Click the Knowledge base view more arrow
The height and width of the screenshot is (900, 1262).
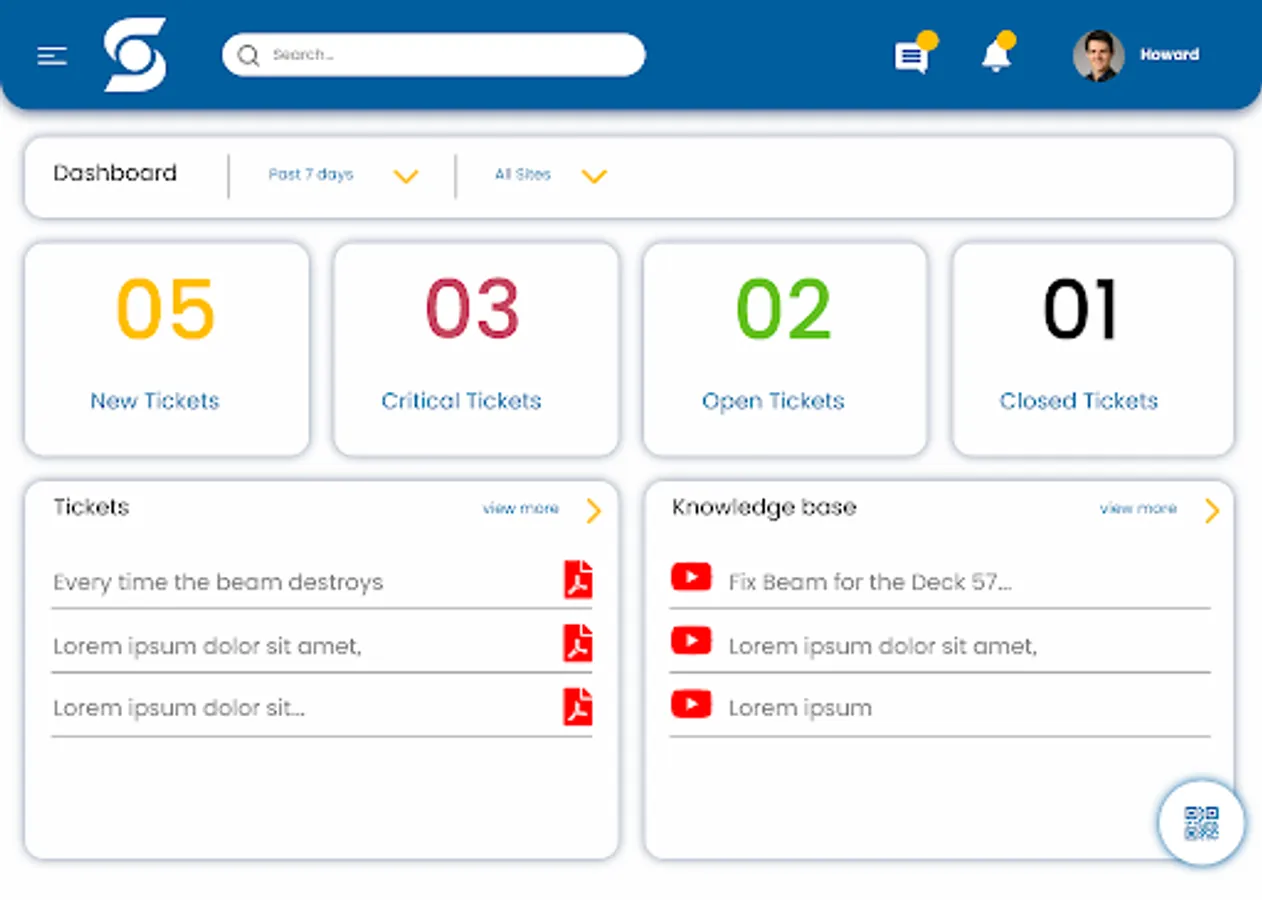1212,511
